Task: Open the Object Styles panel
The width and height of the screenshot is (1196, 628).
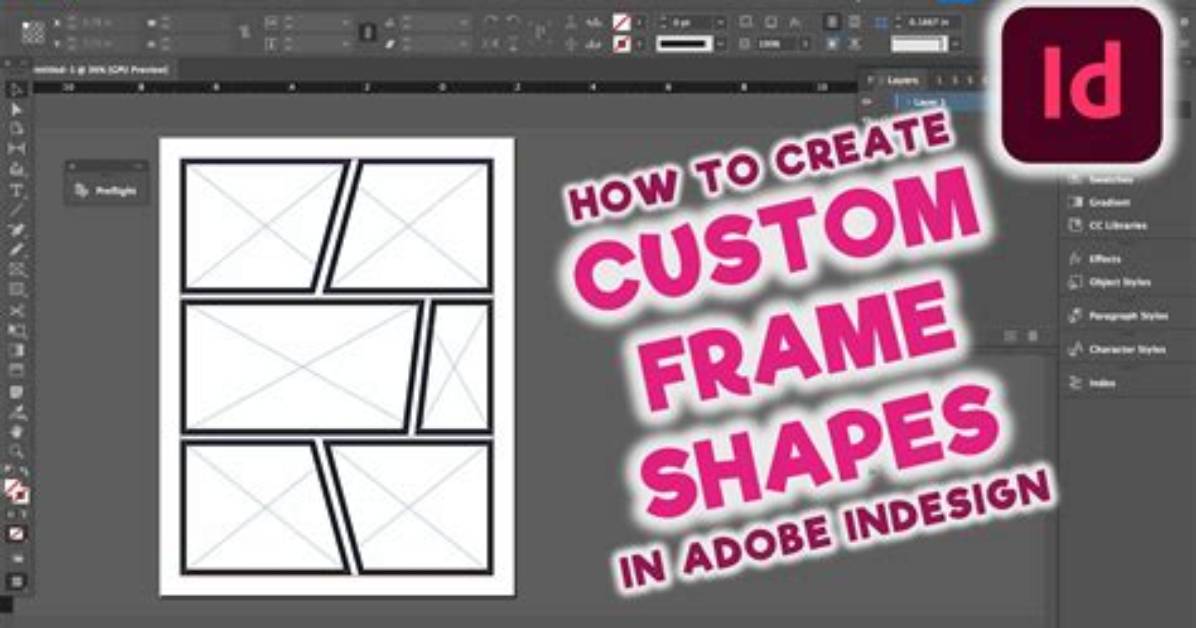Action: [x=1110, y=282]
